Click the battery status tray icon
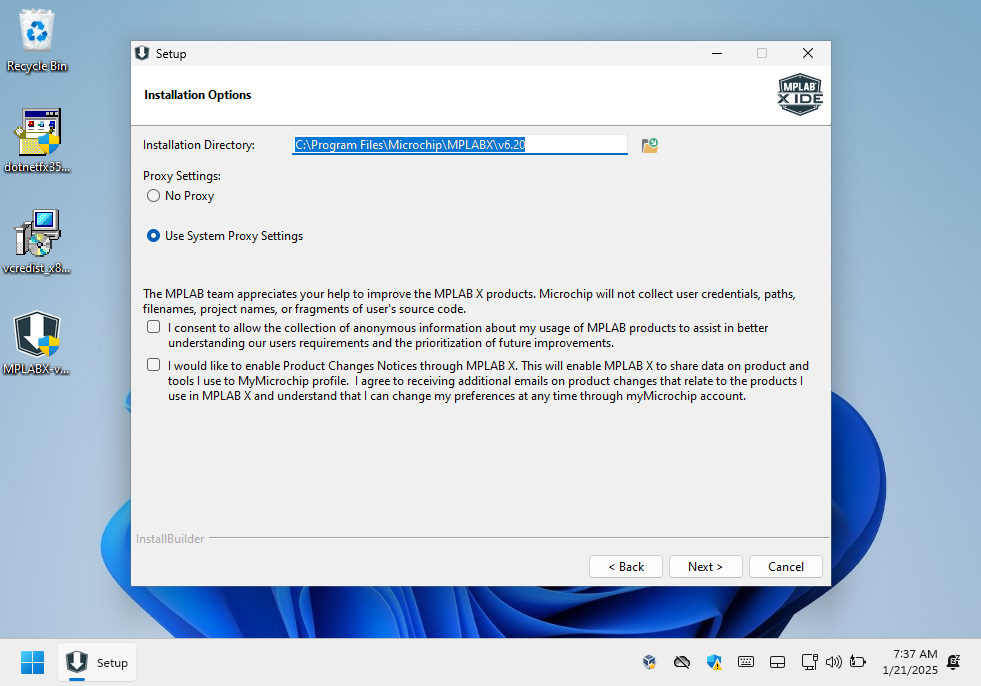 pos(858,662)
